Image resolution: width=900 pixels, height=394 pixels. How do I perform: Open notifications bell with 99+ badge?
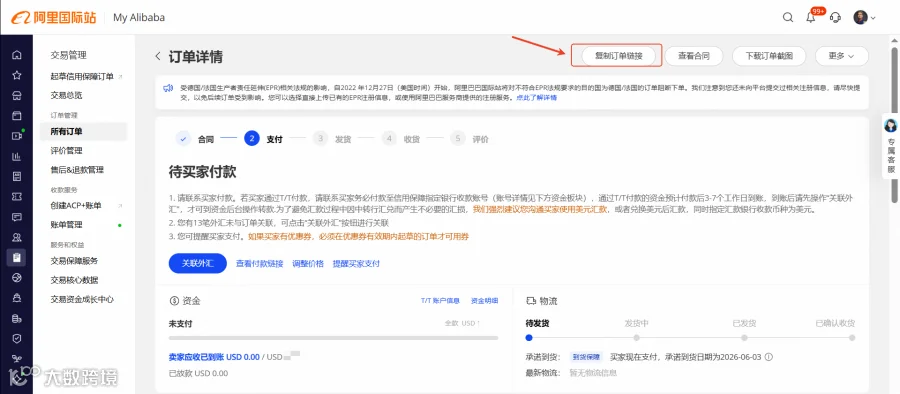point(811,17)
